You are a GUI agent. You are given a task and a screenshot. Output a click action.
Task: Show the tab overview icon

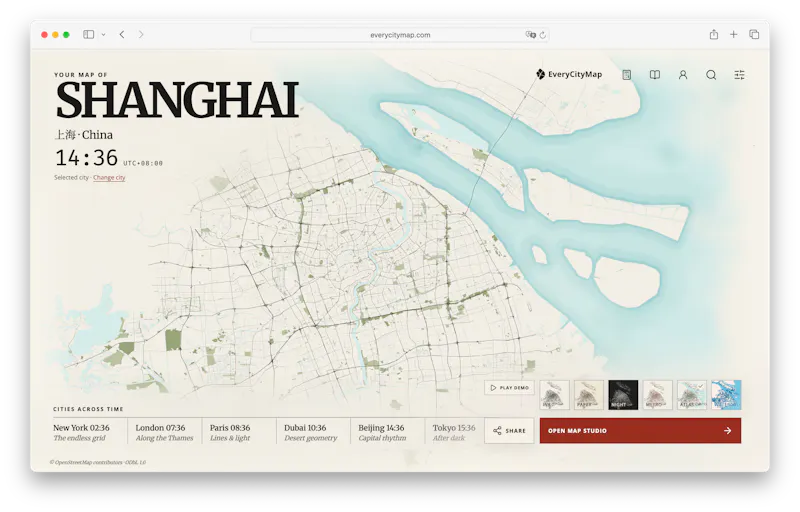(x=754, y=34)
